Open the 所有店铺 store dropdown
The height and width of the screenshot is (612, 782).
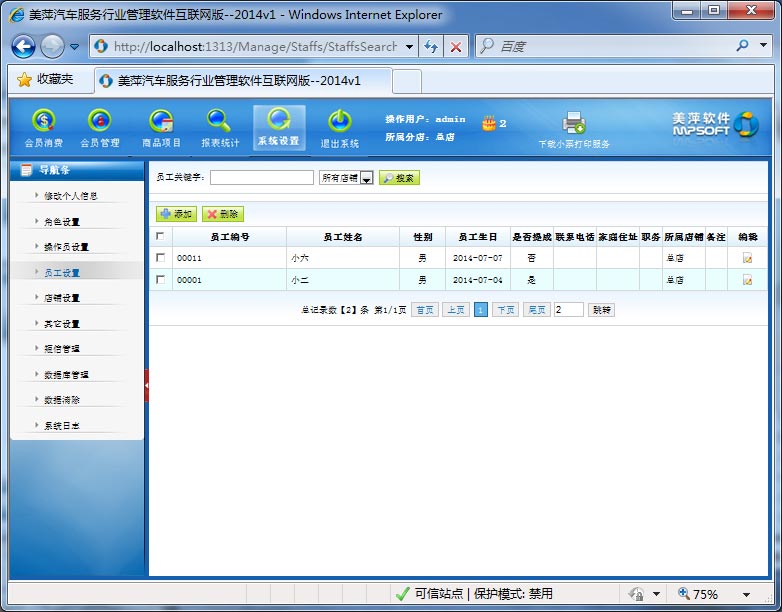coord(366,178)
